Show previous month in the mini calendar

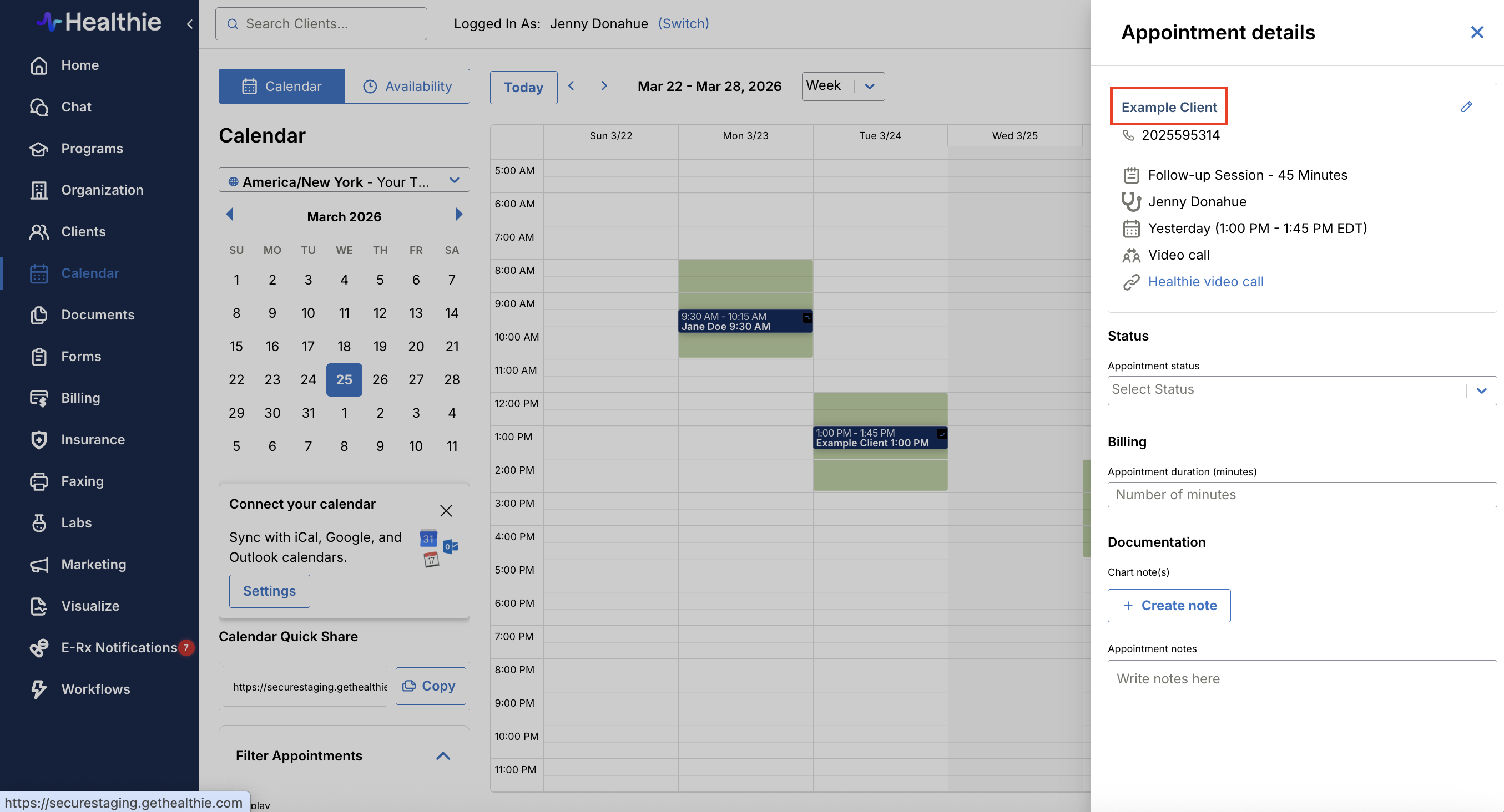click(x=229, y=215)
